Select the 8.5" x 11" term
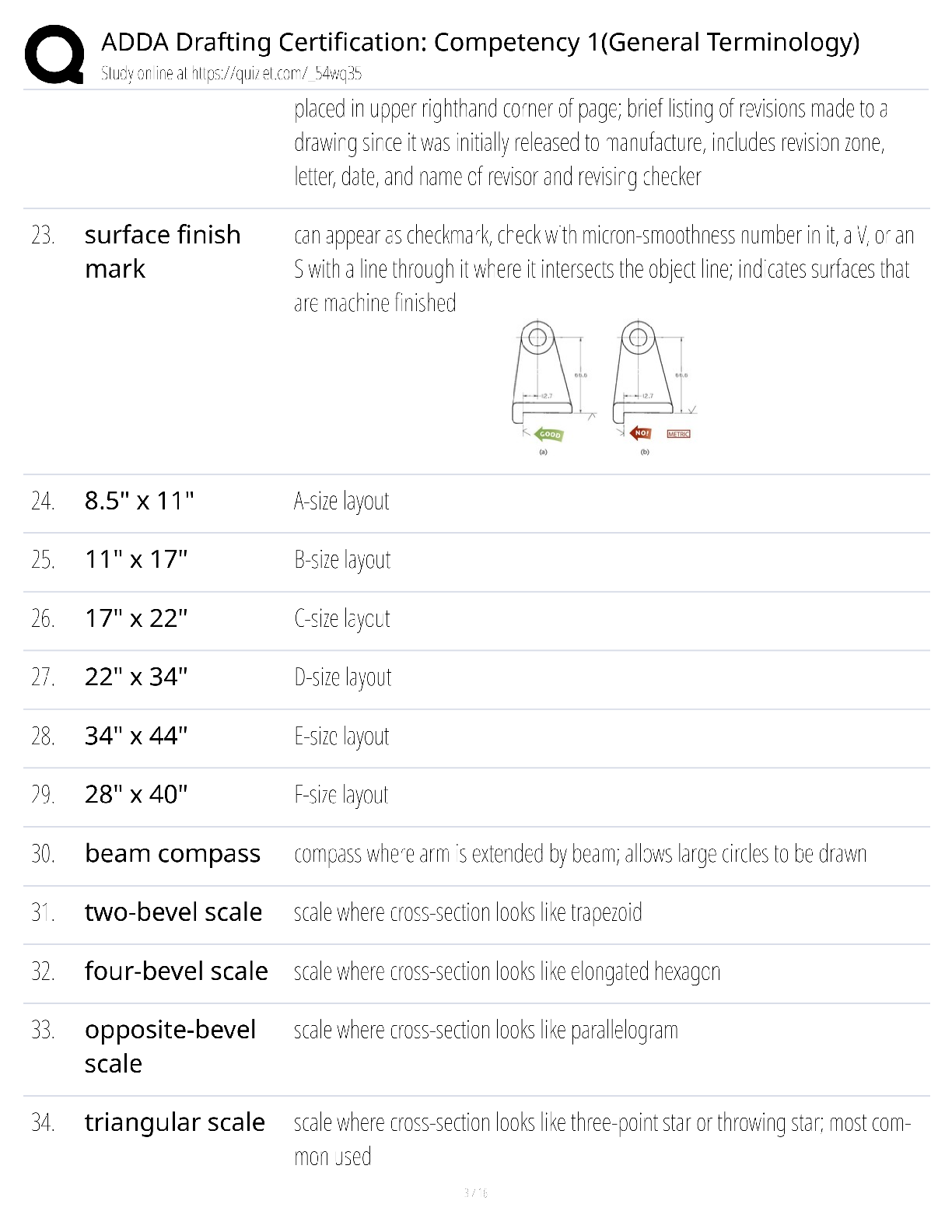This screenshot has height=1232, width=952. click(139, 500)
